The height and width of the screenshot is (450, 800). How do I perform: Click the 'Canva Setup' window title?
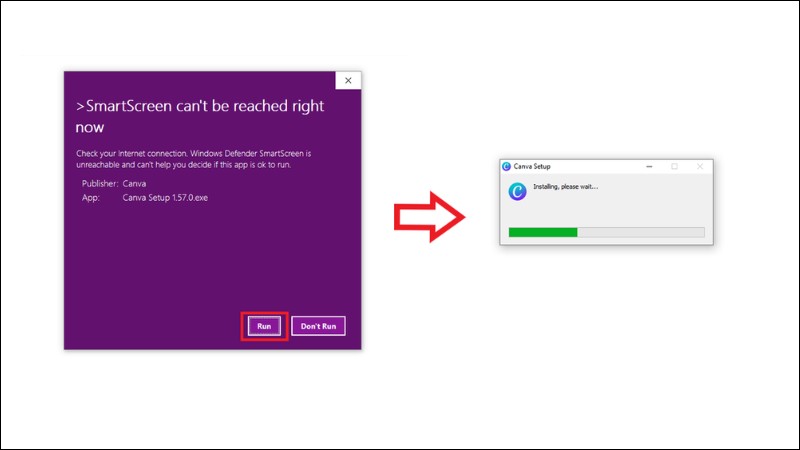(x=532, y=166)
